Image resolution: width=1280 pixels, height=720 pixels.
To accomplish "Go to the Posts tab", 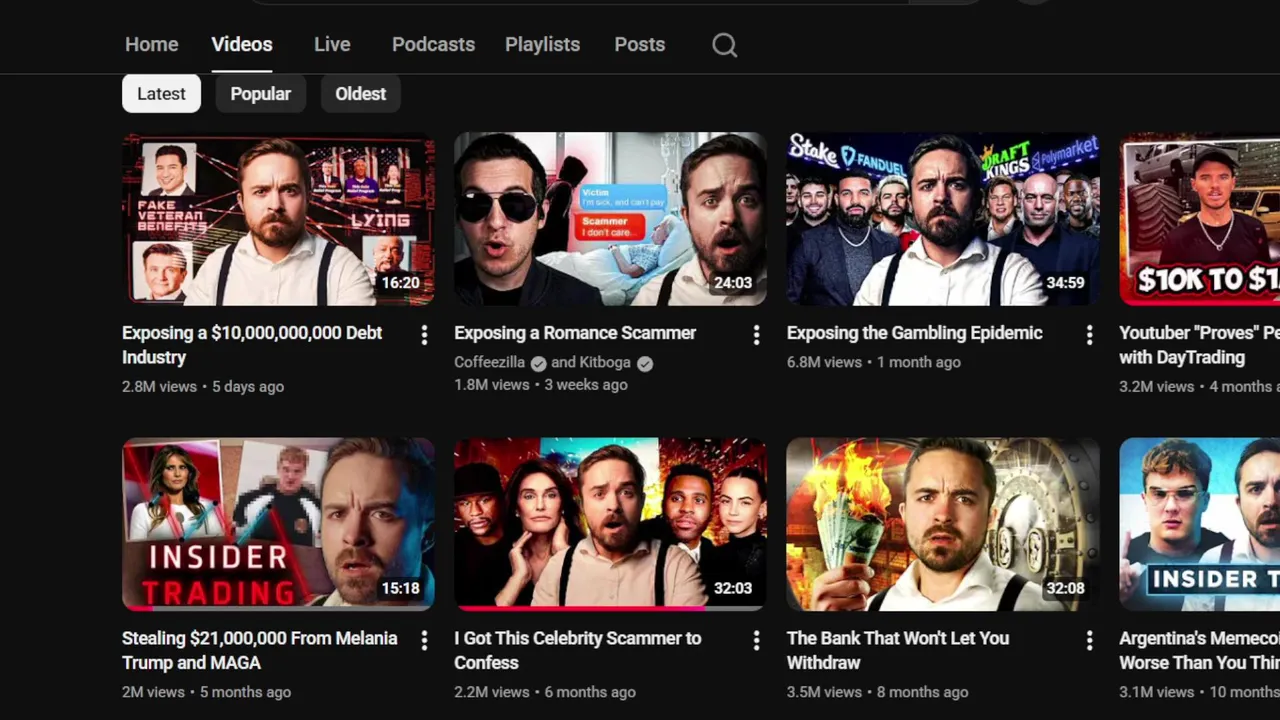I will point(639,44).
